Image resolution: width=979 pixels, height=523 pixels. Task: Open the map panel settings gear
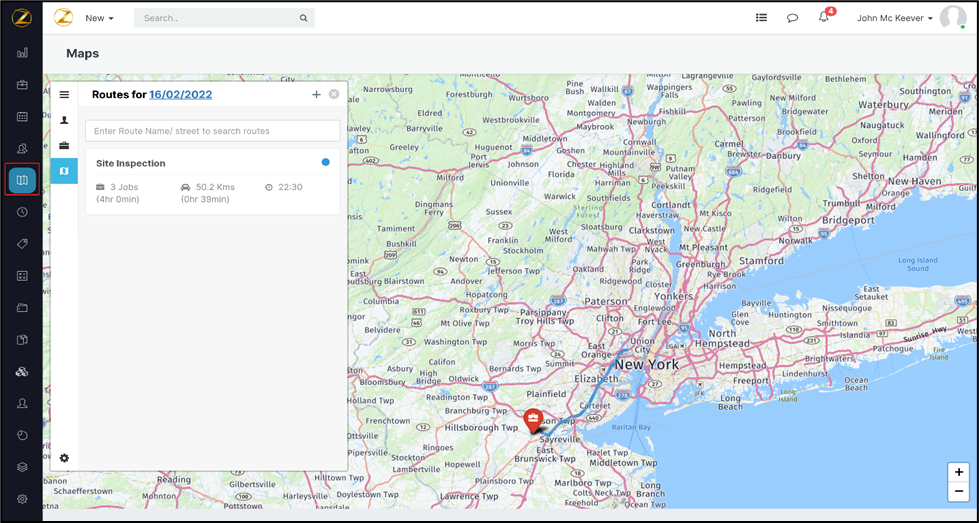[64, 458]
